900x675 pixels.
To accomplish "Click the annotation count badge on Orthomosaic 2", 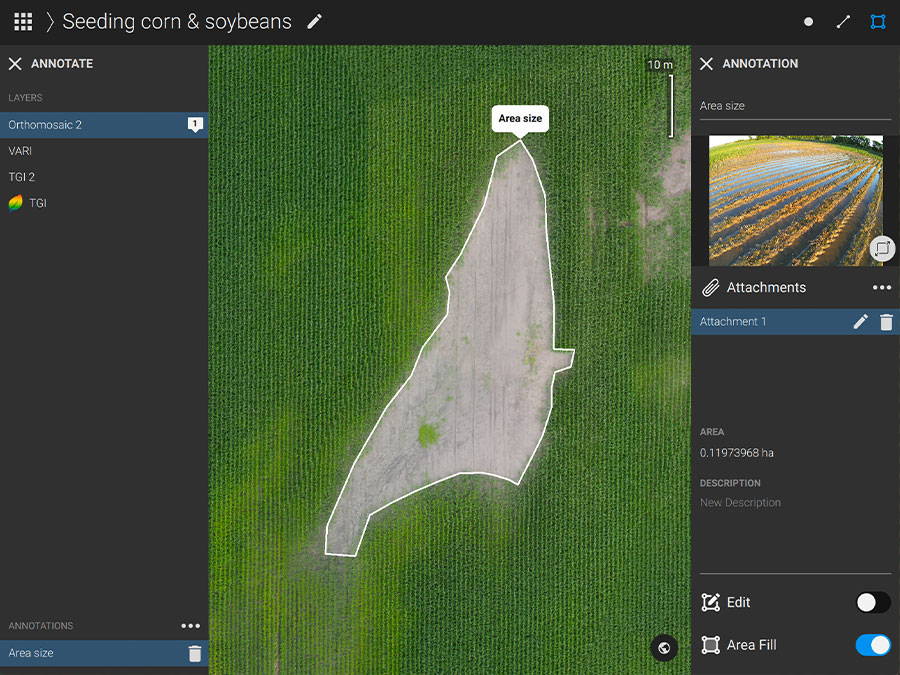I will (x=195, y=124).
